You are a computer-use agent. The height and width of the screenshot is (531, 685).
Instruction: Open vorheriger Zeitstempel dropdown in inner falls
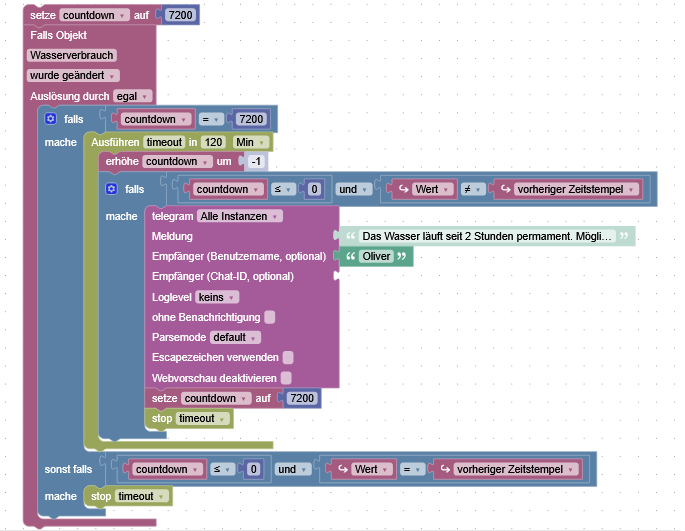(x=576, y=189)
